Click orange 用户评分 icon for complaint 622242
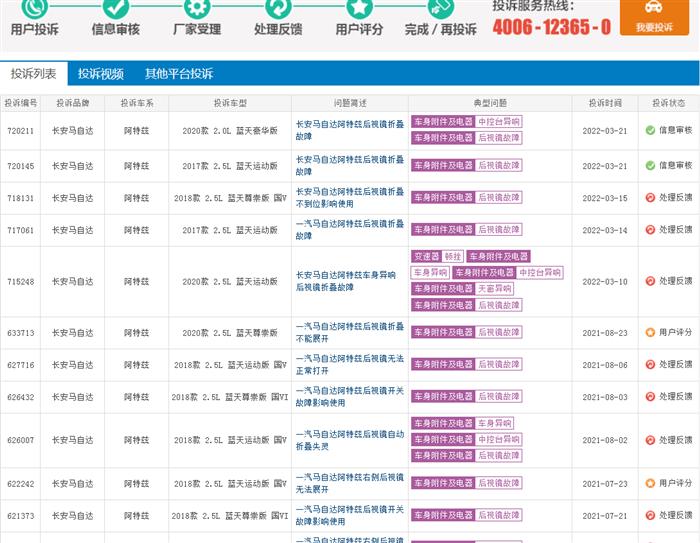 click(650, 483)
